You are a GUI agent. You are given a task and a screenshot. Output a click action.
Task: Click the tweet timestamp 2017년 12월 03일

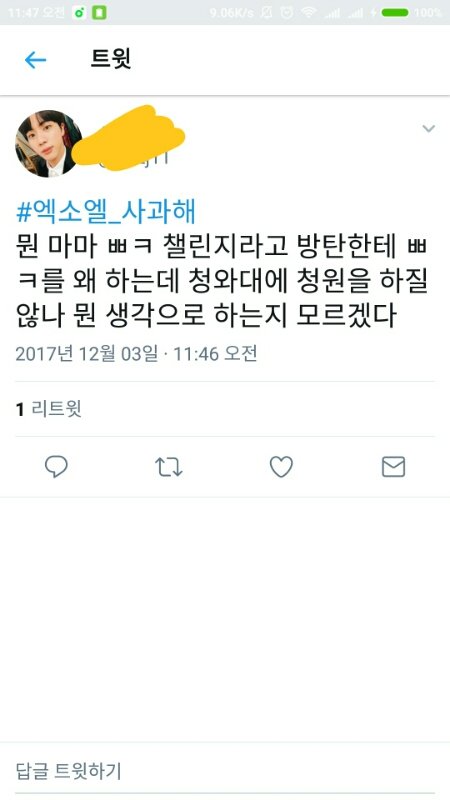tap(87, 354)
